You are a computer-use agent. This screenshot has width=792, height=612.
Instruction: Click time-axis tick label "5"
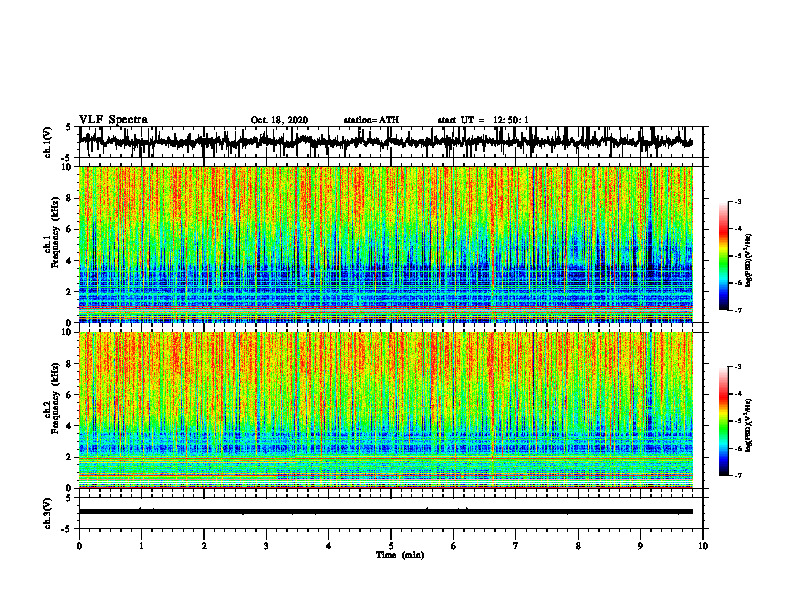click(x=391, y=546)
